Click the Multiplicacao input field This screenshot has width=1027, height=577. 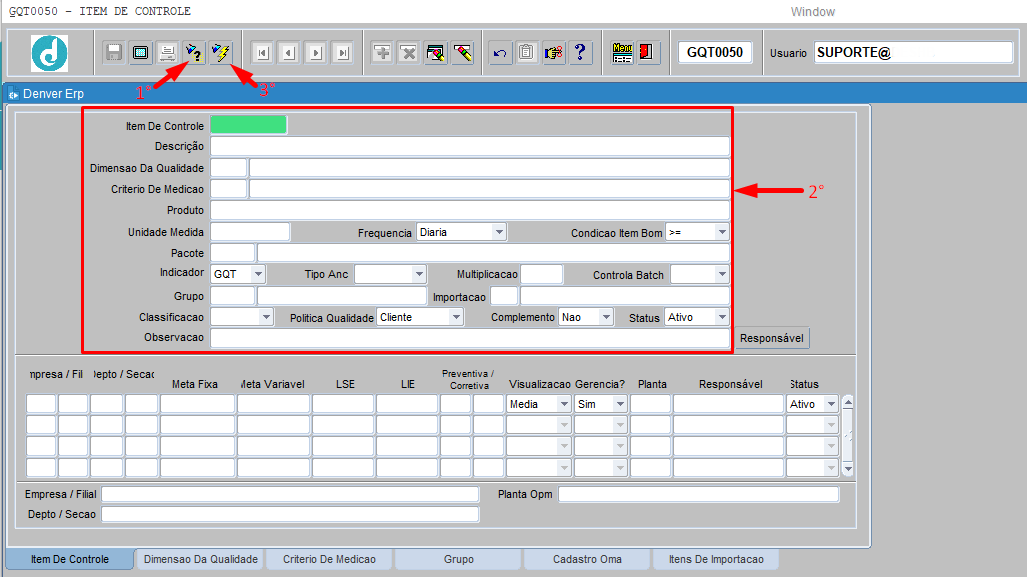(x=541, y=274)
